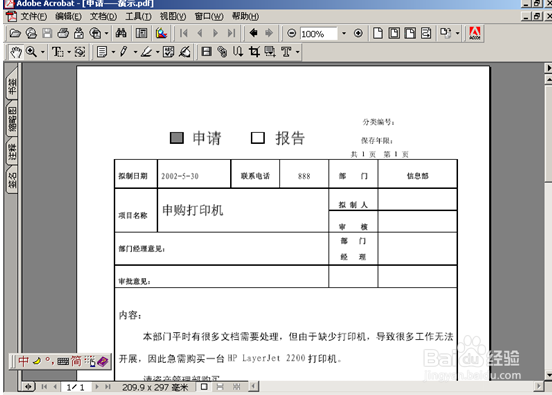Expand dropdown next to Zoom tool

43,52
